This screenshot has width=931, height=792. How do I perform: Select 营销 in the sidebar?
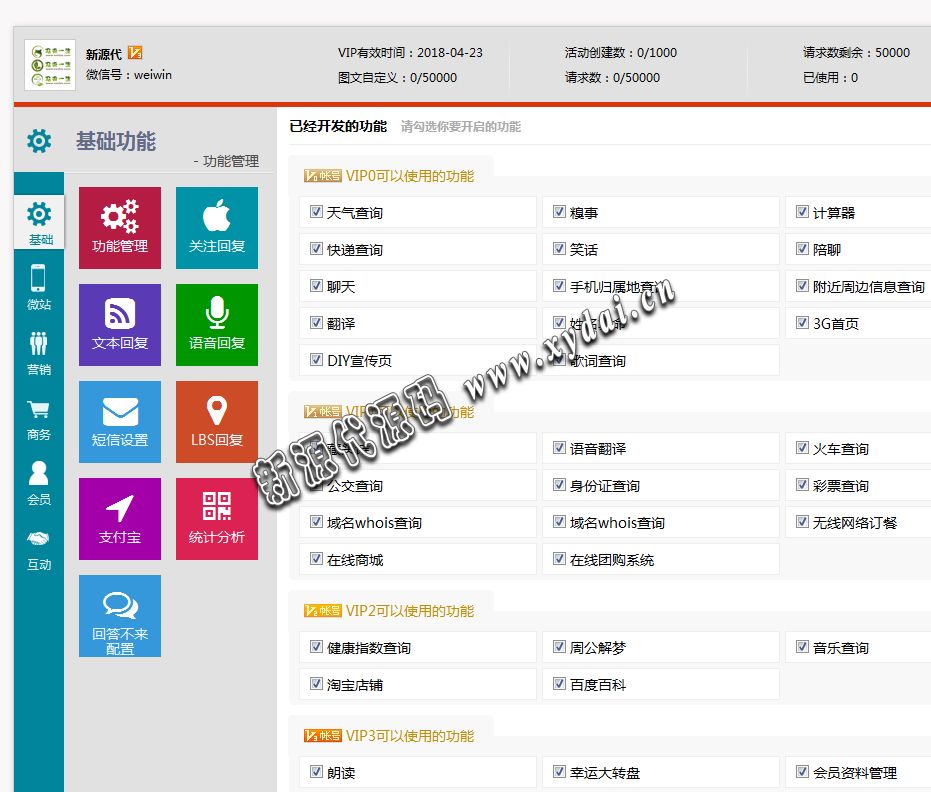pyautogui.click(x=39, y=353)
